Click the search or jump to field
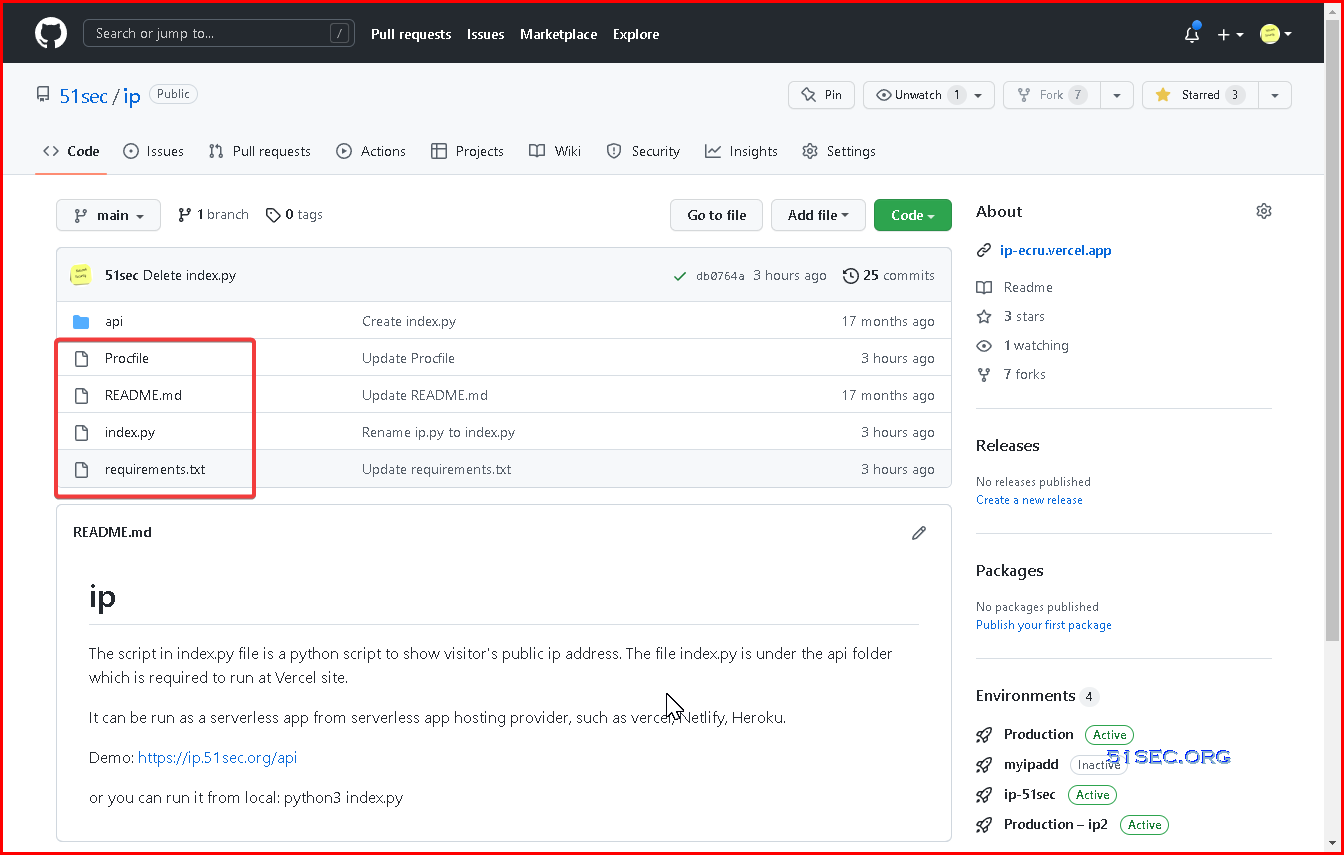 pyautogui.click(x=219, y=33)
